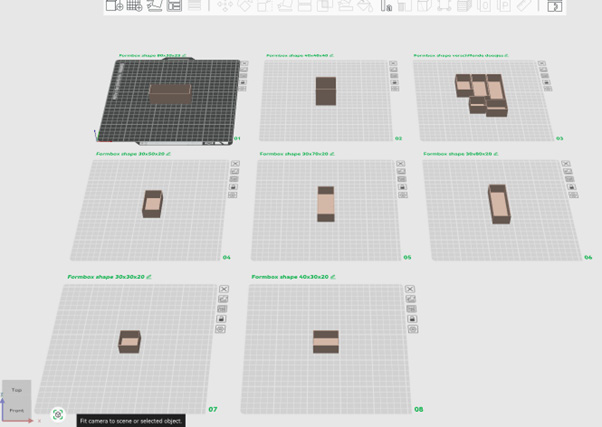Image resolution: width=602 pixels, height=427 pixels.
Task: Click the 'Formbox shape 30x50x20' plate title
Action: pyautogui.click(x=130, y=154)
